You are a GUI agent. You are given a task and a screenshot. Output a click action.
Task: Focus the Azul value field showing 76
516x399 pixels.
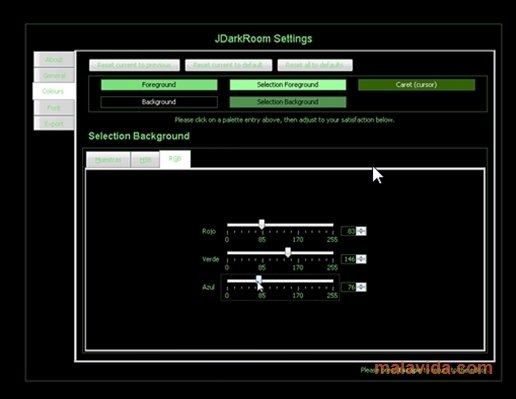(x=349, y=287)
